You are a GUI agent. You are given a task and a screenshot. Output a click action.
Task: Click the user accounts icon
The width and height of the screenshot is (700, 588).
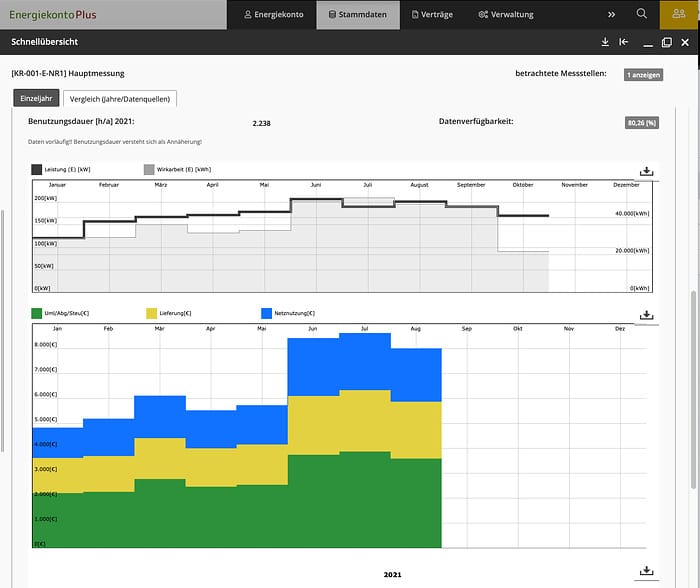(x=680, y=14)
